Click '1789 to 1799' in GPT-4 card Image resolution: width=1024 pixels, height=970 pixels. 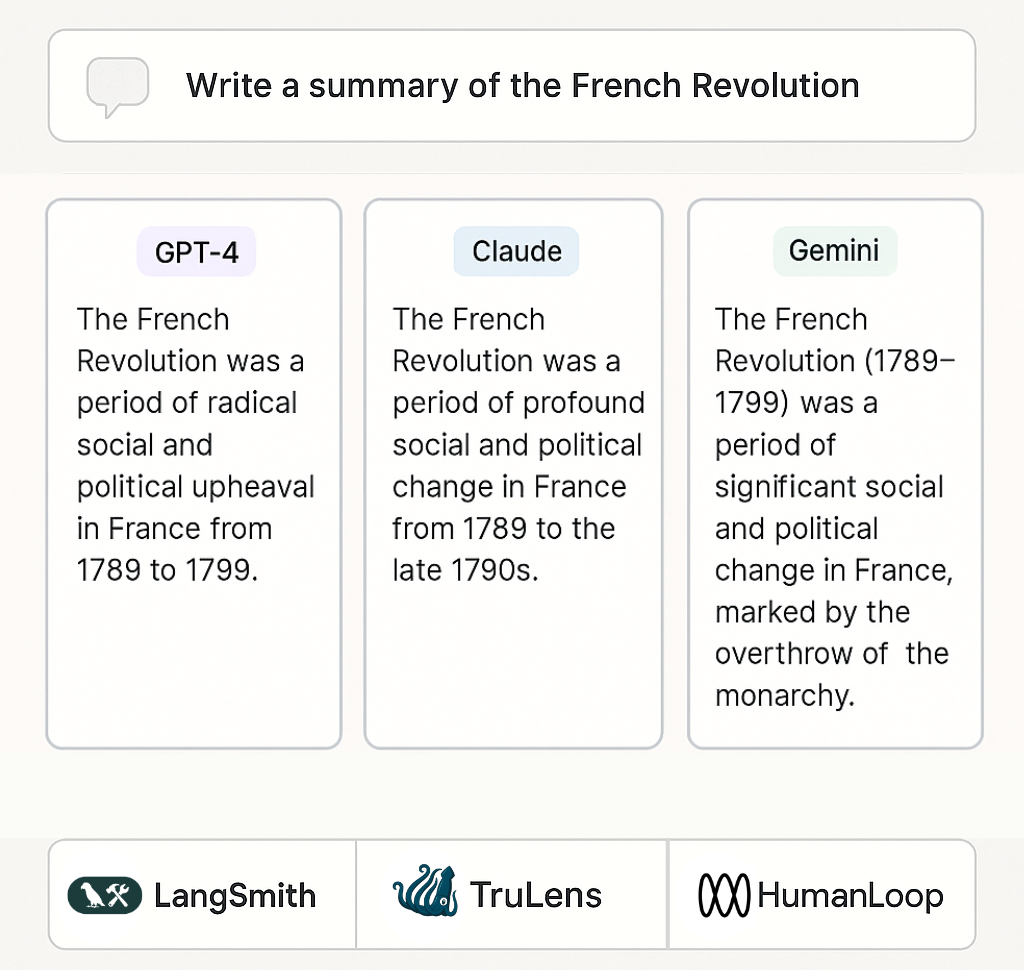click(x=167, y=570)
